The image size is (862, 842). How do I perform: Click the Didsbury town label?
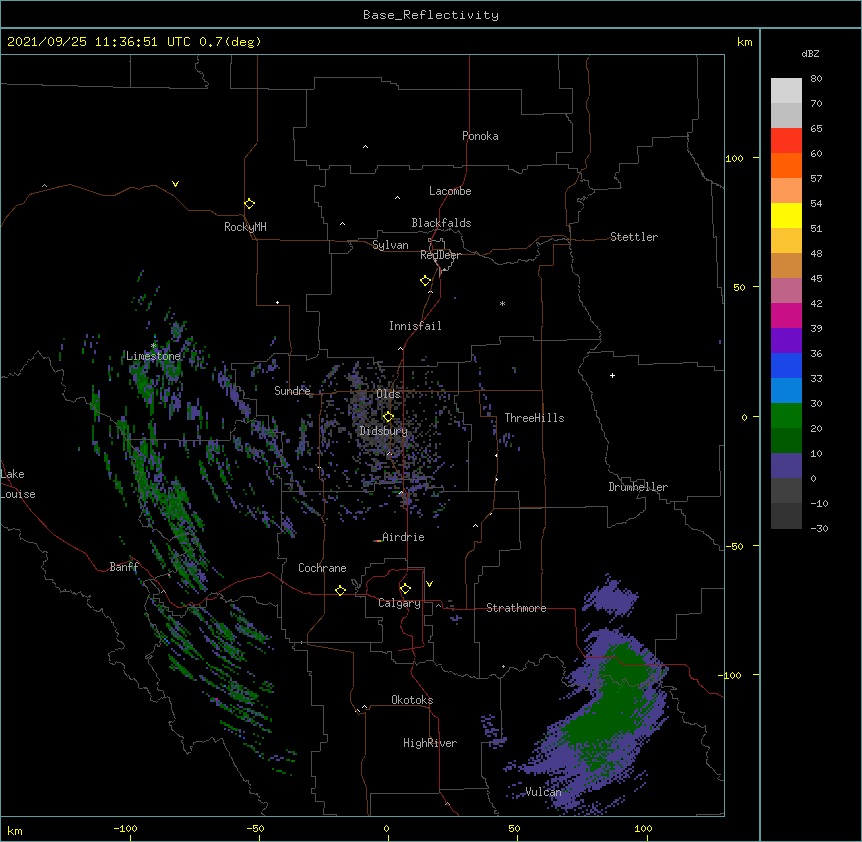click(384, 431)
